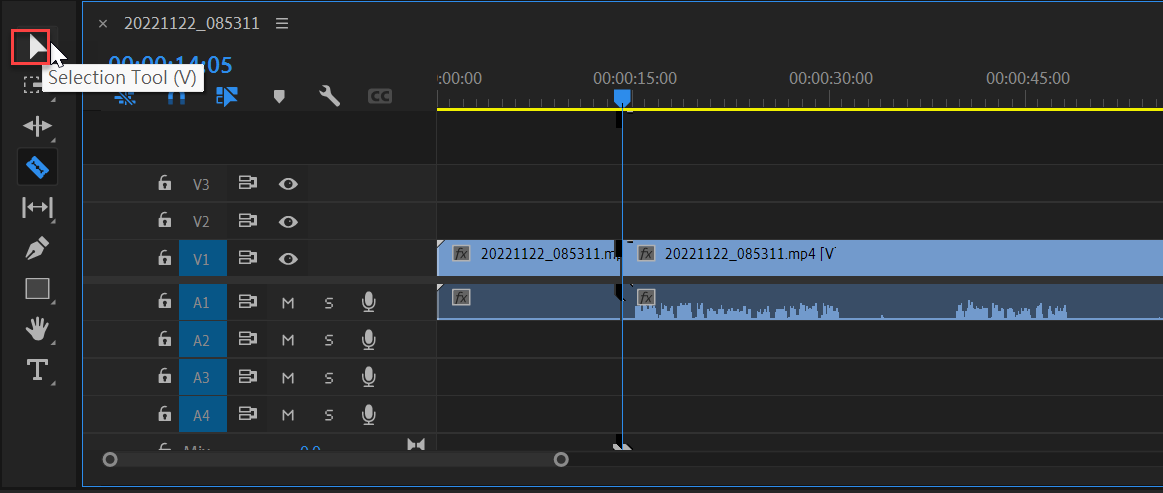Toggle sync lock on track V3
This screenshot has width=1163, height=493.
pyautogui.click(x=247, y=183)
